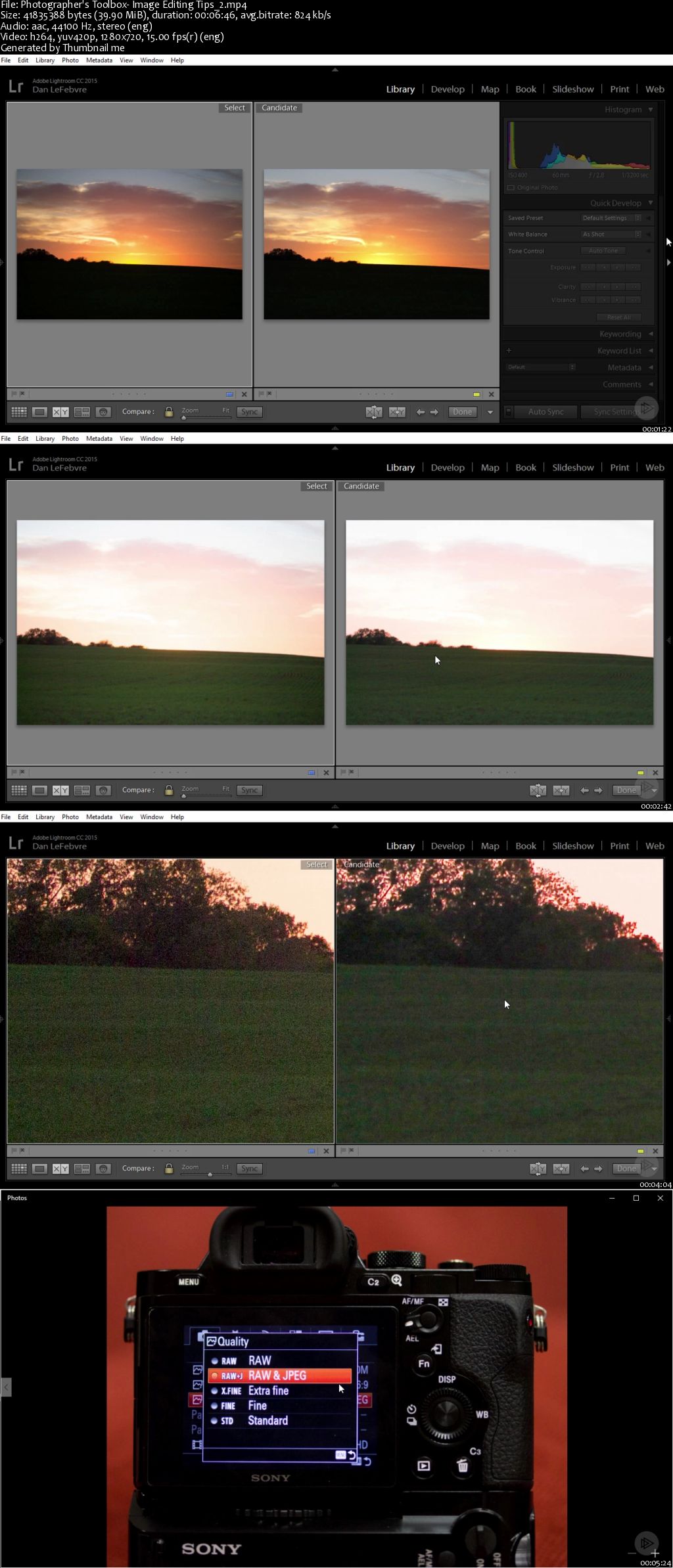The height and width of the screenshot is (1568, 673).
Task: Expand the Keyword List panel
Action: 651,351
